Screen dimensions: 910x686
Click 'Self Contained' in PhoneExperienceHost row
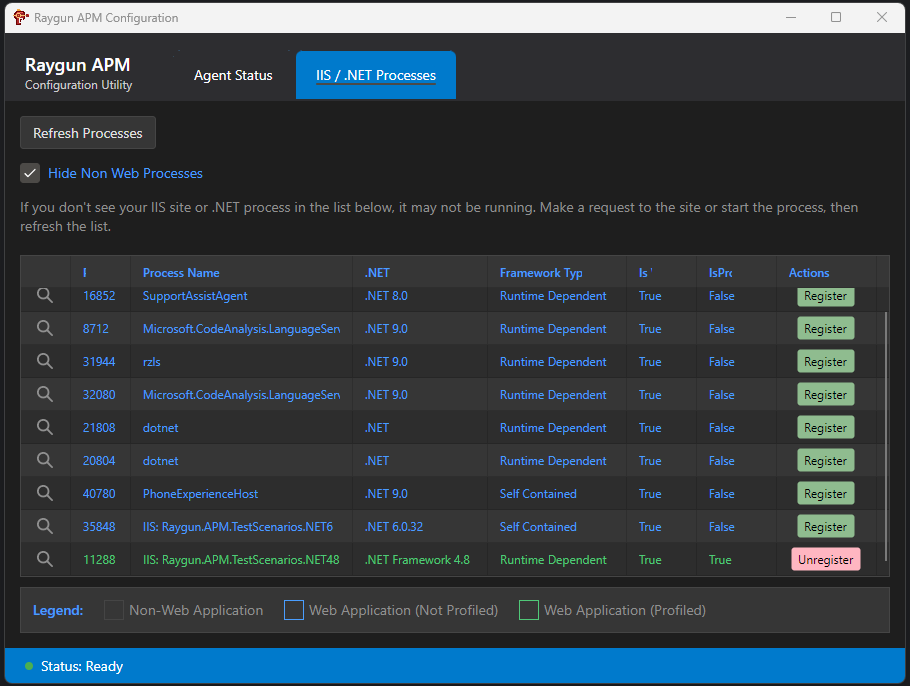(538, 494)
